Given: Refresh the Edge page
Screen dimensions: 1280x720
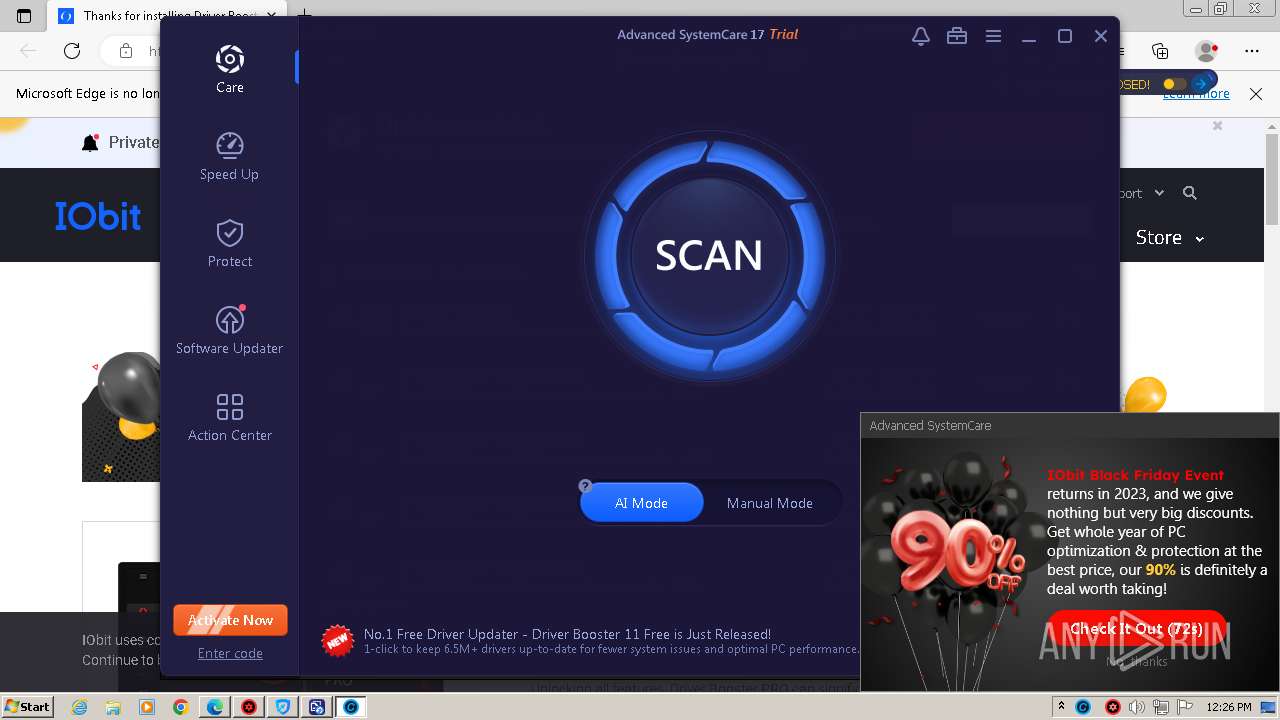Looking at the screenshot, I should click(x=72, y=50).
